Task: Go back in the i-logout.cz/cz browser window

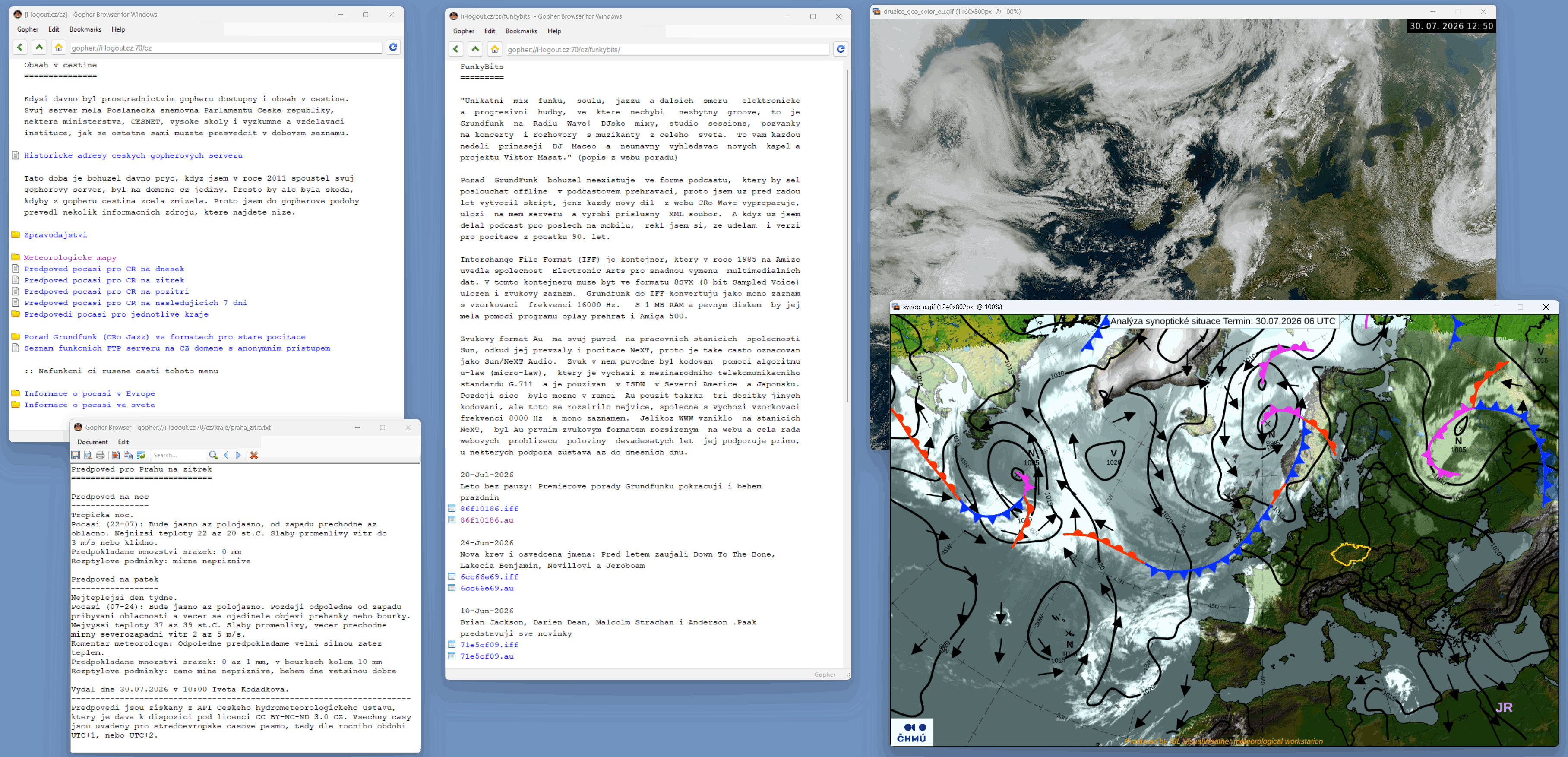Action: coord(20,48)
